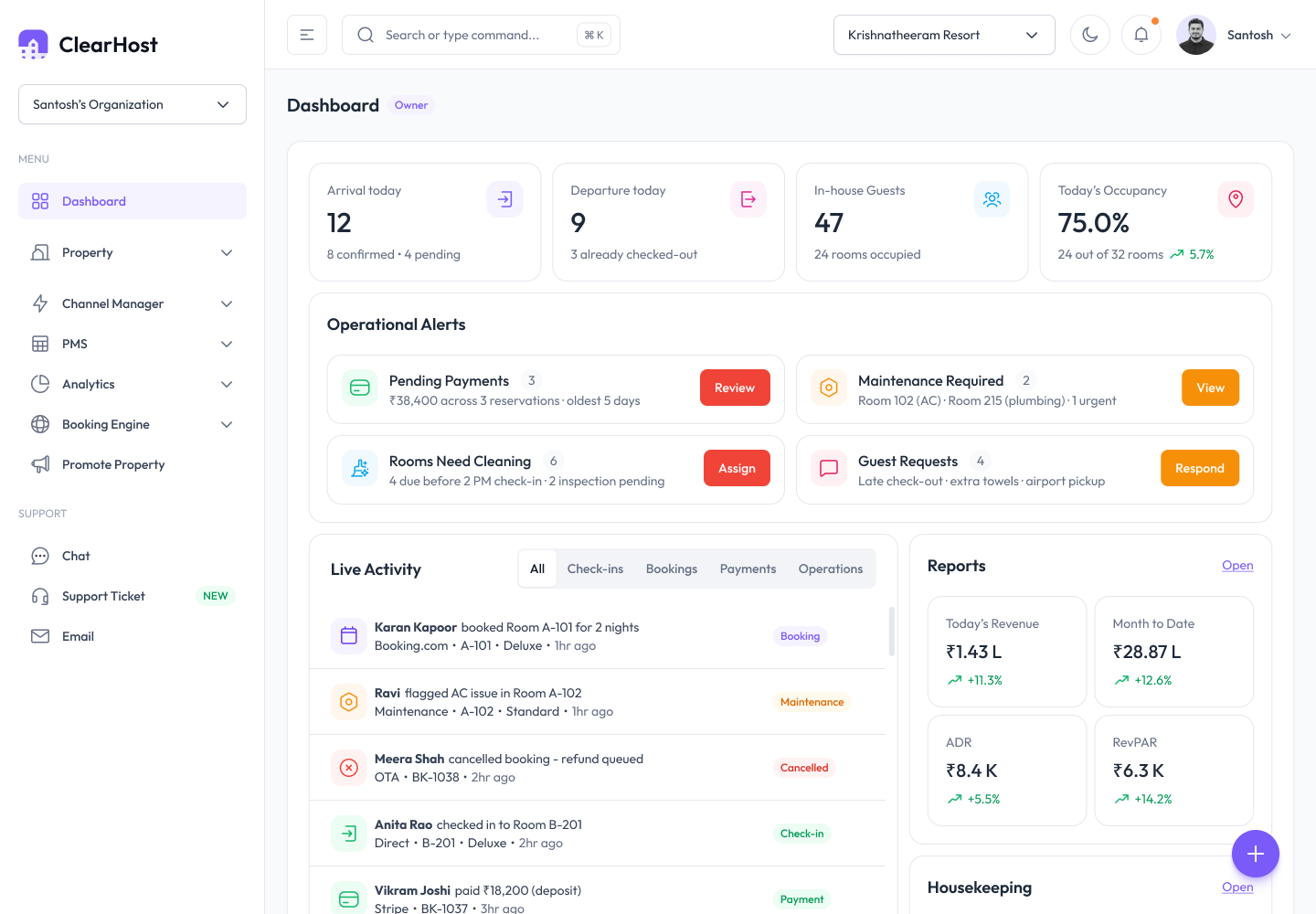
Task: Click the Guest Requests chat icon
Action: coord(829,468)
